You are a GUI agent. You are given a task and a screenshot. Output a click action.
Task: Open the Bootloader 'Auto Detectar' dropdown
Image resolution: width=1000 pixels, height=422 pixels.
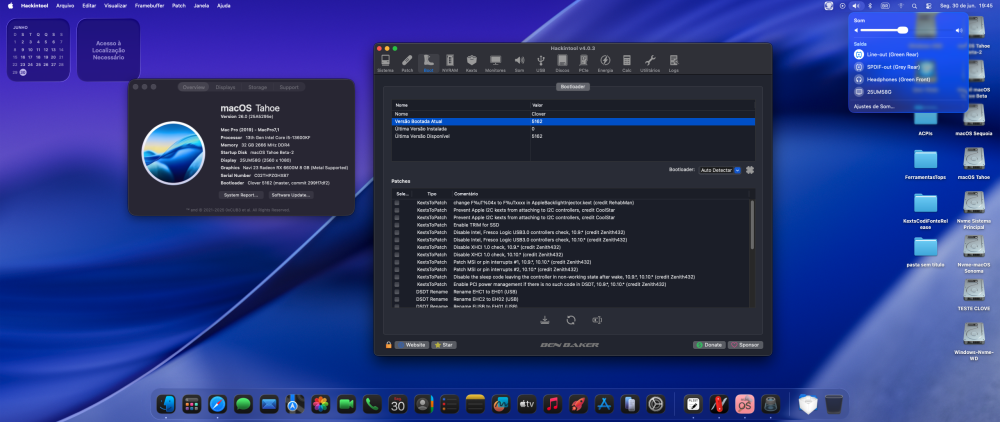click(x=720, y=170)
